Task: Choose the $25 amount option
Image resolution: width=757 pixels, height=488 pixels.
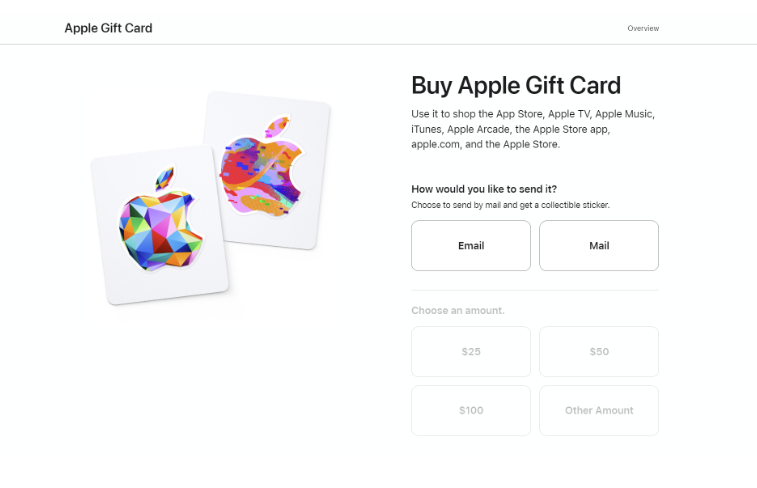Action: coord(471,352)
